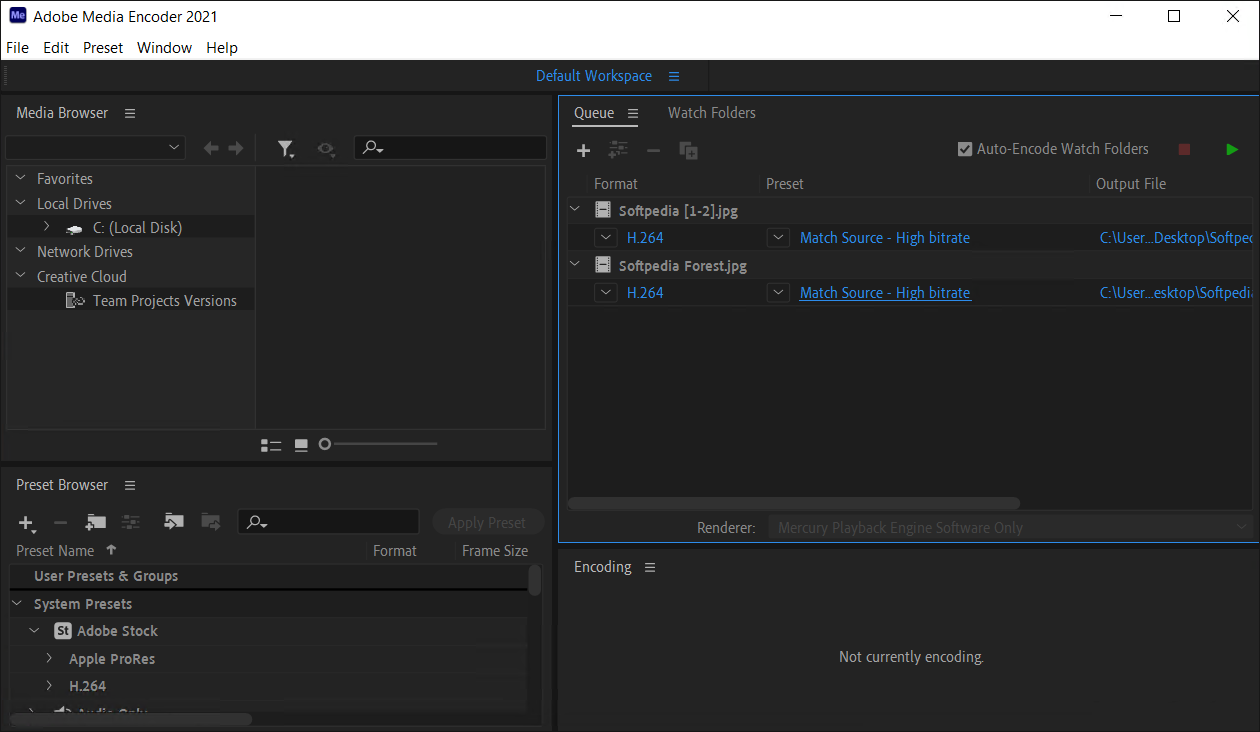Open Media Browser panel menu icon

[130, 113]
